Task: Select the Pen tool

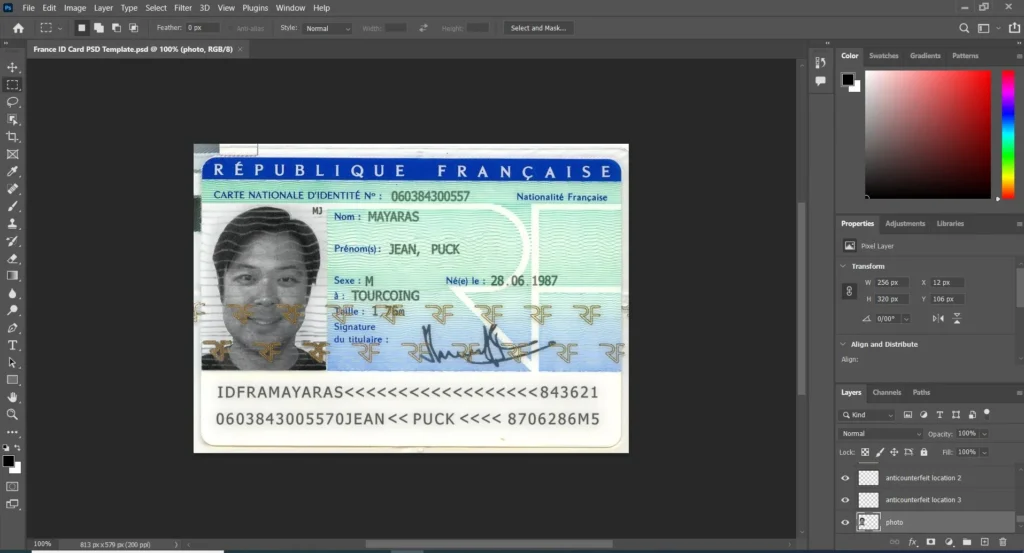Action: 12,328
